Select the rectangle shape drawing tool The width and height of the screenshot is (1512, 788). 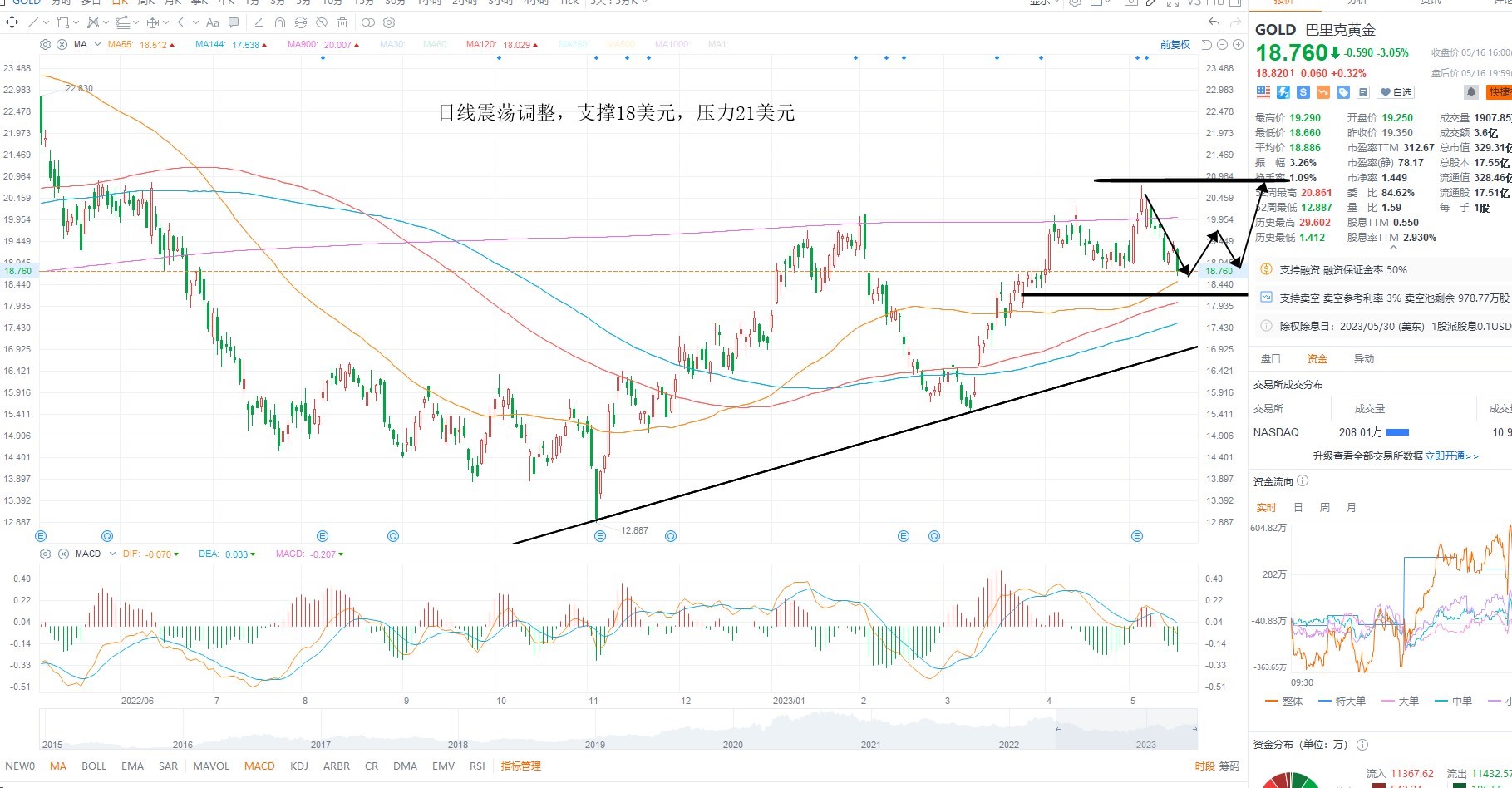click(x=62, y=22)
